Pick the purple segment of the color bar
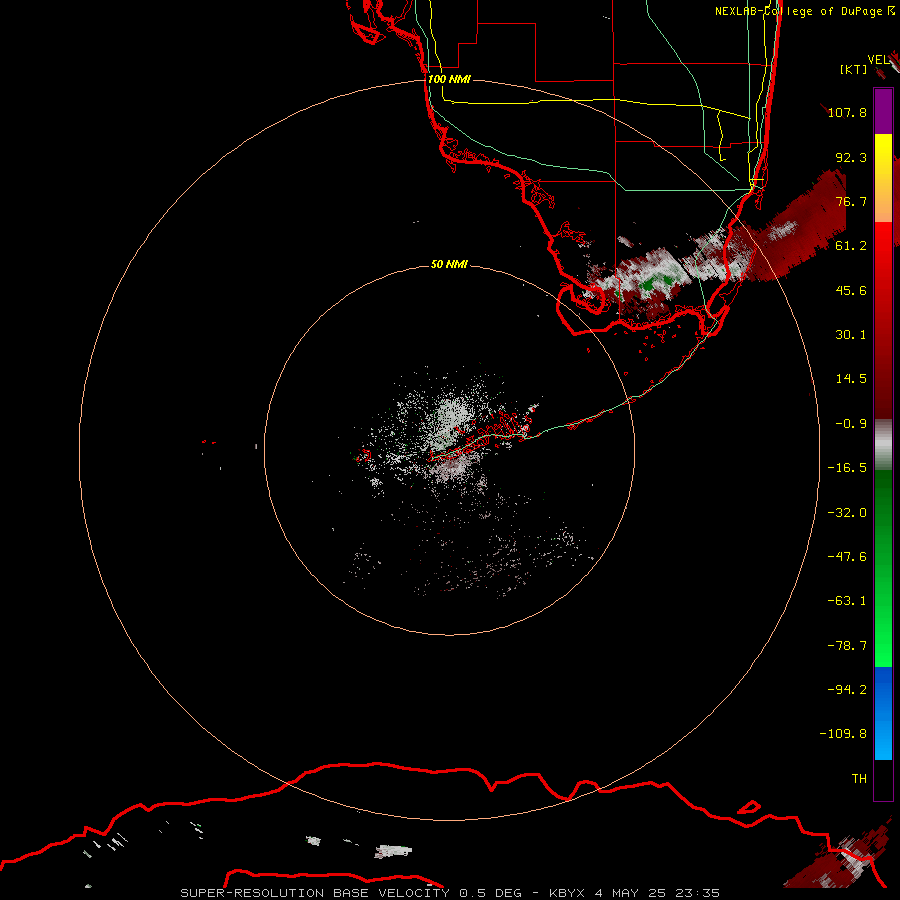This screenshot has height=900, width=900. [883, 111]
